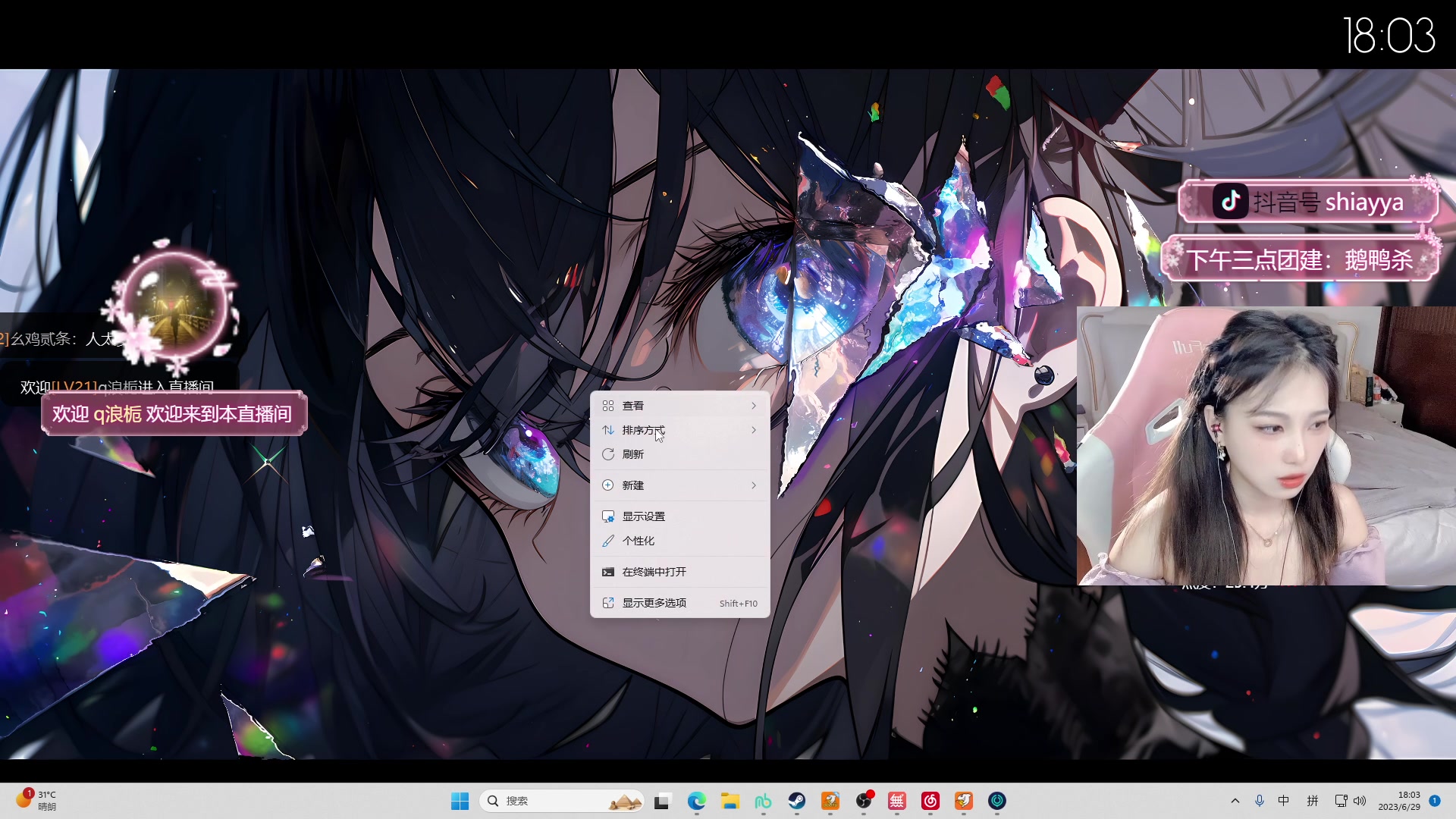Image resolution: width=1456 pixels, height=819 pixels.
Task: Open File Explorer from the taskbar
Action: point(730,801)
